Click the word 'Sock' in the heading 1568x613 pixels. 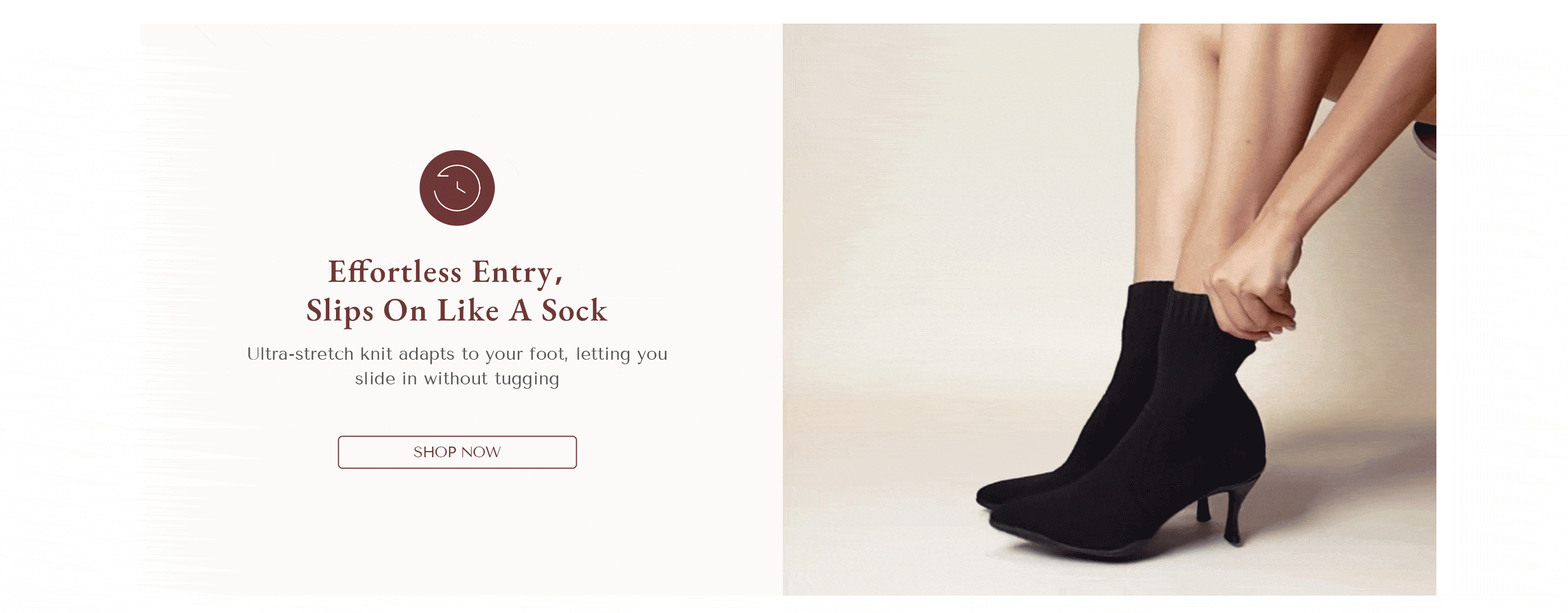click(x=574, y=311)
